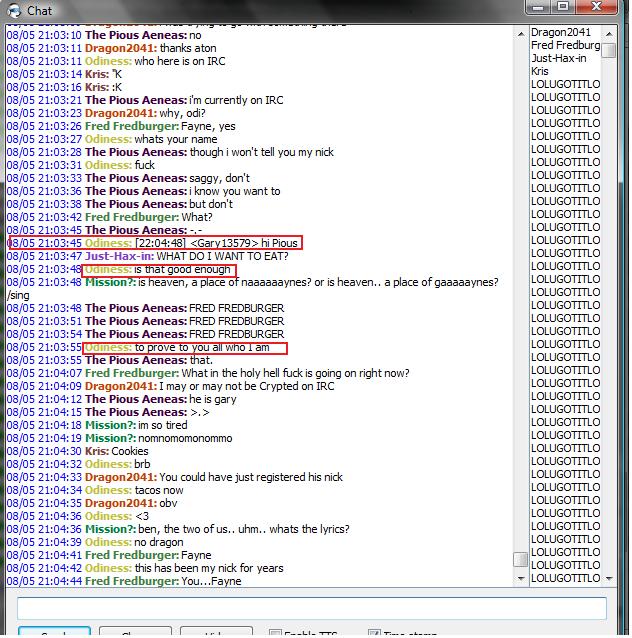Click the chat log scrollbar thumb
This screenshot has height=638, width=632.
click(x=520, y=559)
